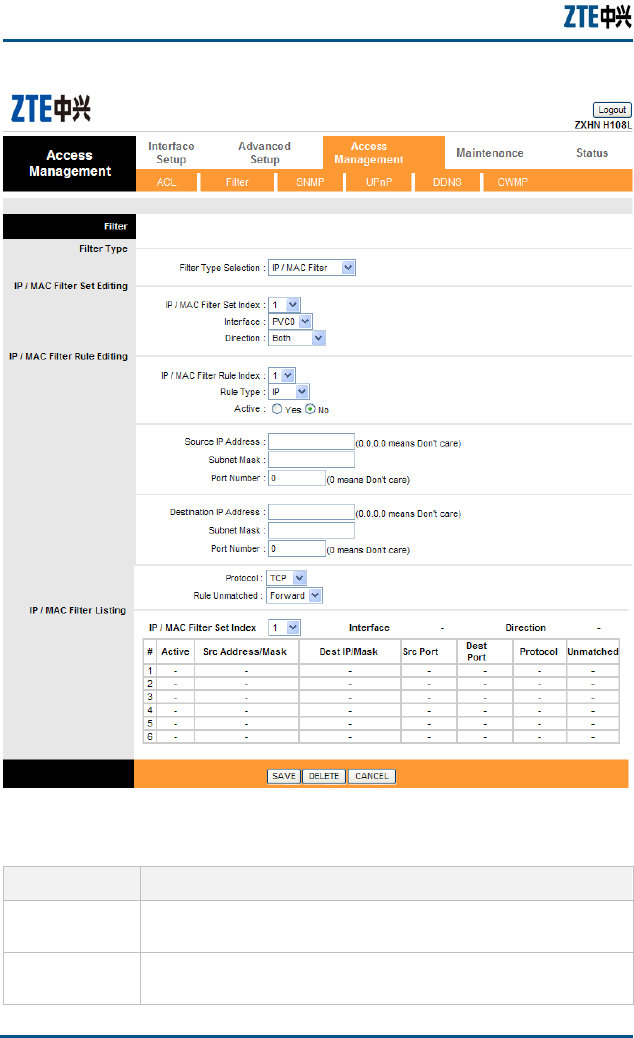The height and width of the screenshot is (1038, 634).
Task: Click the CANCEL button
Action: (371, 776)
